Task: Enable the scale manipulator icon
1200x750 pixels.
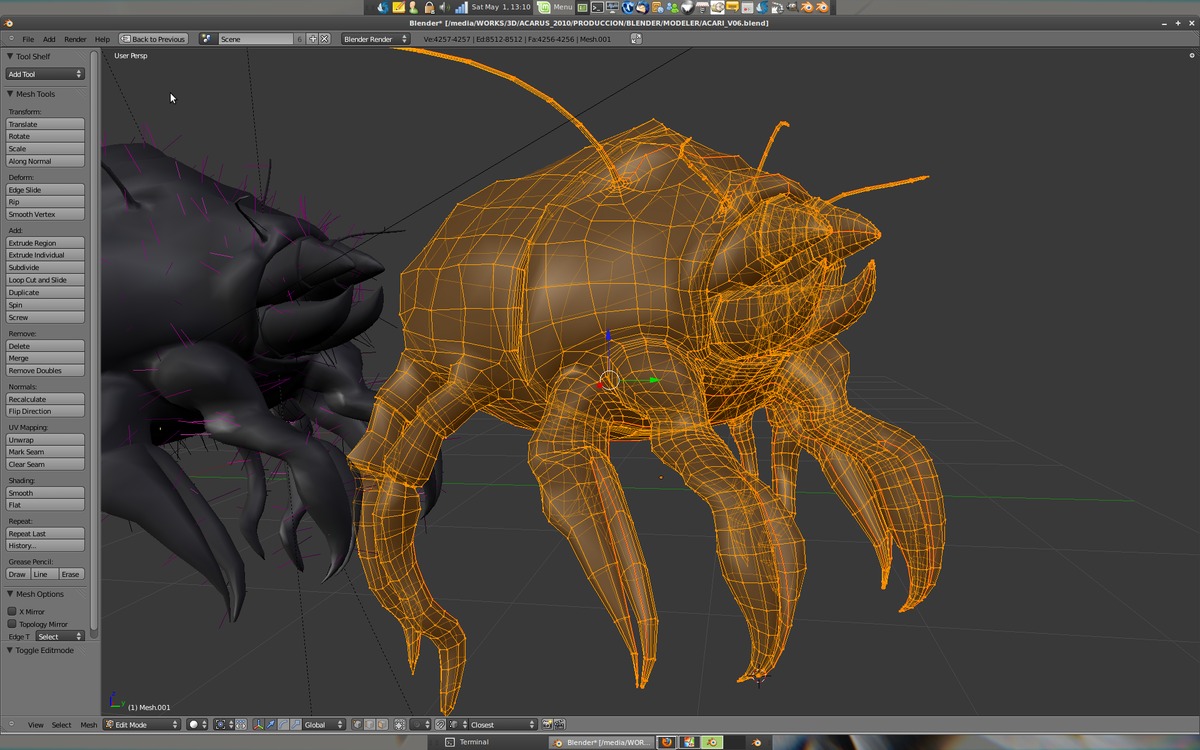Action: (294, 724)
